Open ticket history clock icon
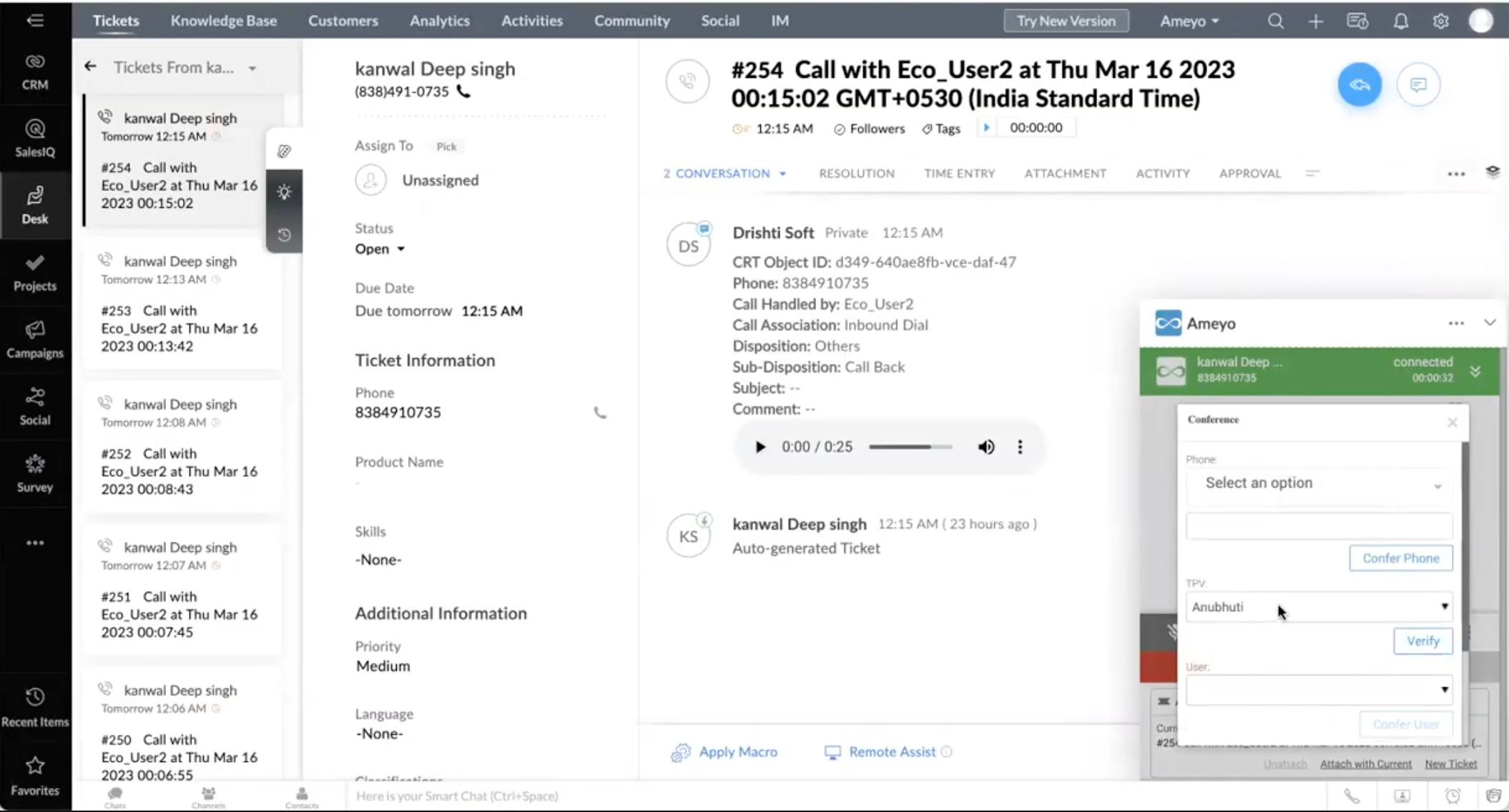The width and height of the screenshot is (1509, 812). [284, 234]
